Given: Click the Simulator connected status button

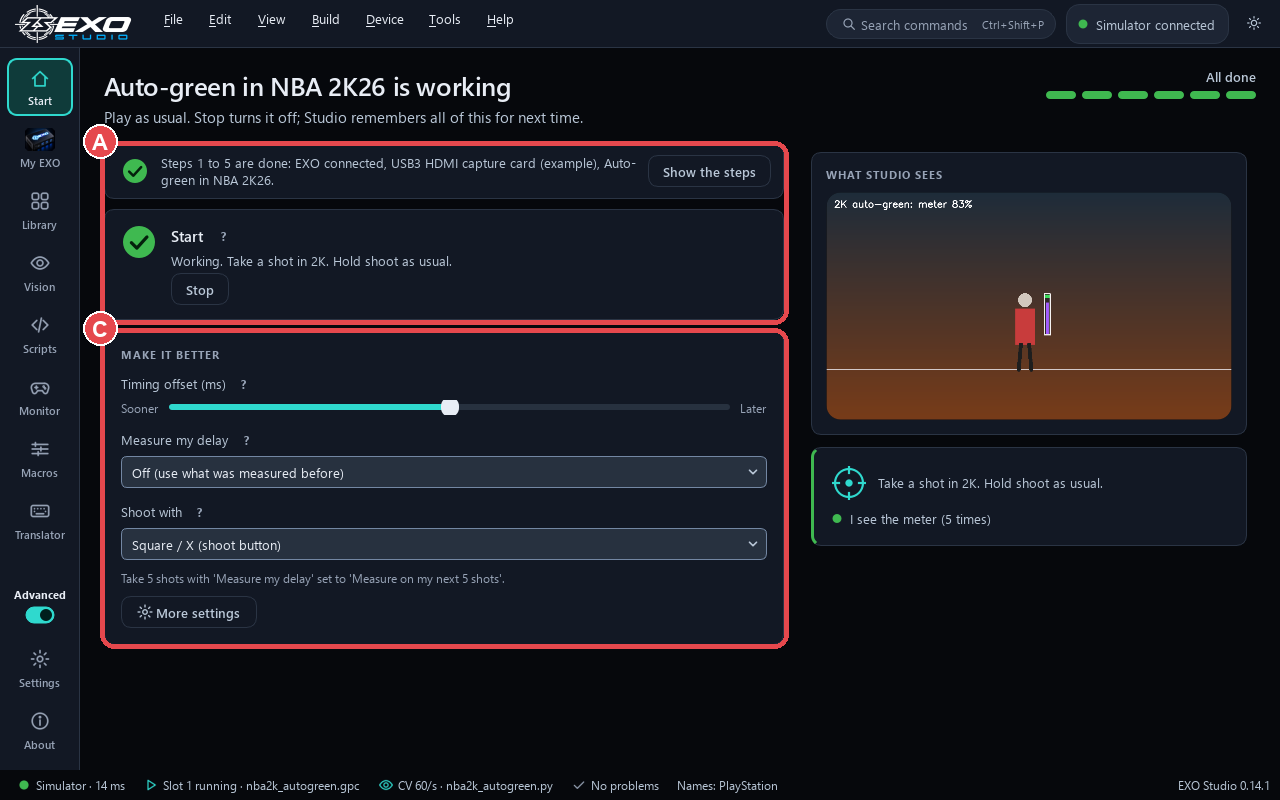Looking at the screenshot, I should (x=1147, y=25).
